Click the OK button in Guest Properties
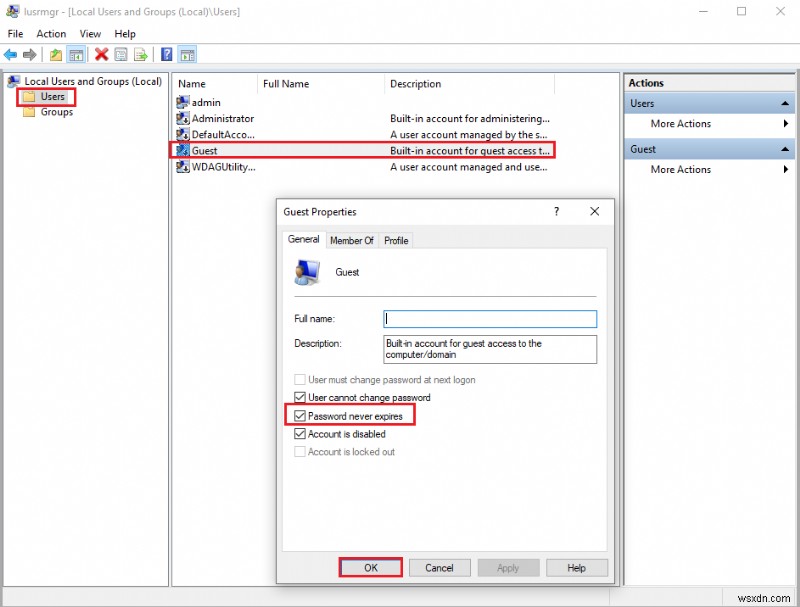The height and width of the screenshot is (607, 800). pyautogui.click(x=370, y=567)
